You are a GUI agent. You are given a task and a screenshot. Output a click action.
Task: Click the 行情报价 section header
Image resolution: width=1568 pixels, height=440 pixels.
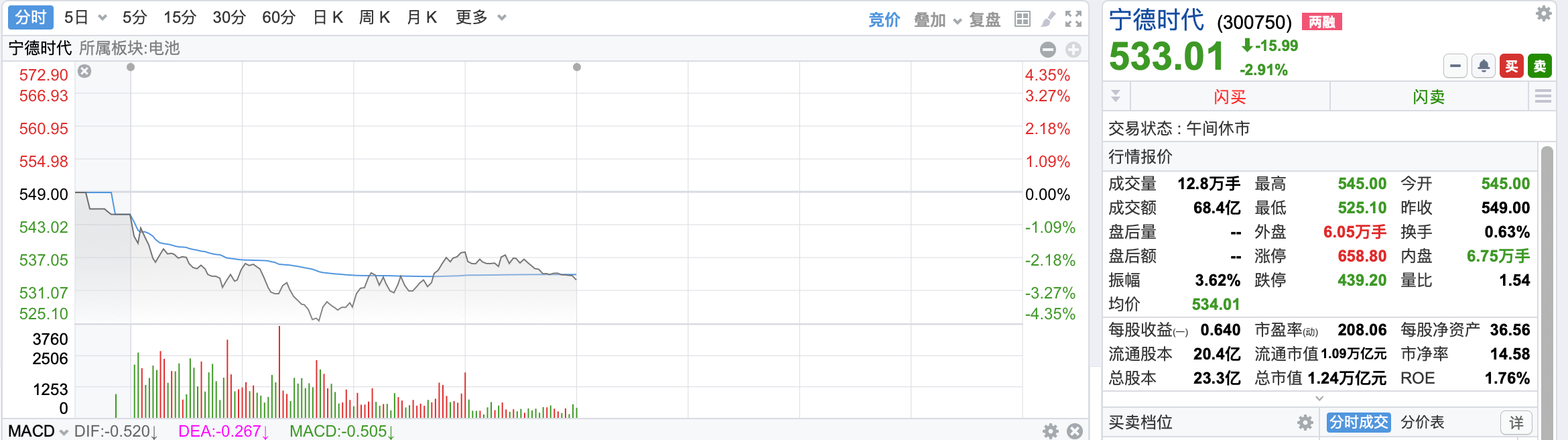point(1140,157)
